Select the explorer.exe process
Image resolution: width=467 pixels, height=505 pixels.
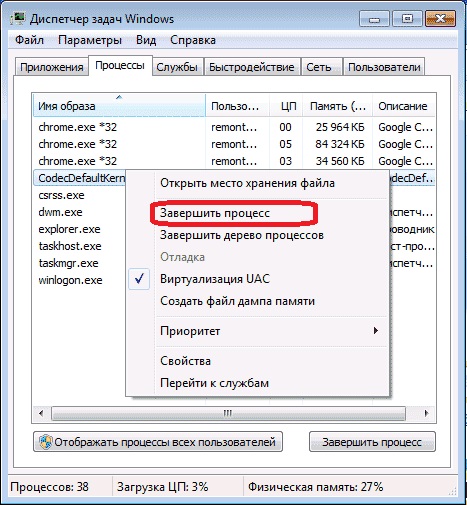tap(69, 229)
